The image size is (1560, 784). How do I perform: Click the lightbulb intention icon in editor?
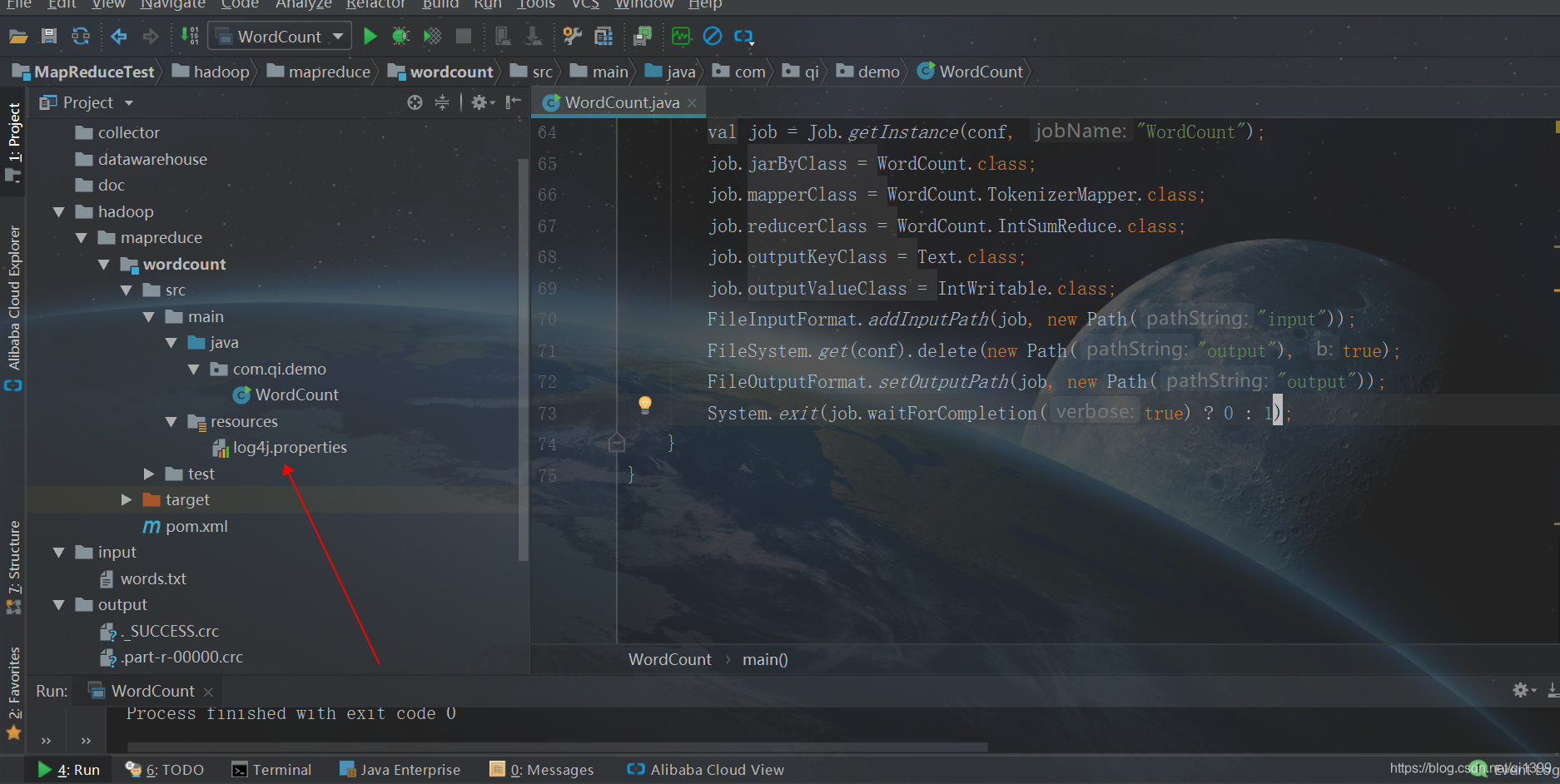[644, 405]
